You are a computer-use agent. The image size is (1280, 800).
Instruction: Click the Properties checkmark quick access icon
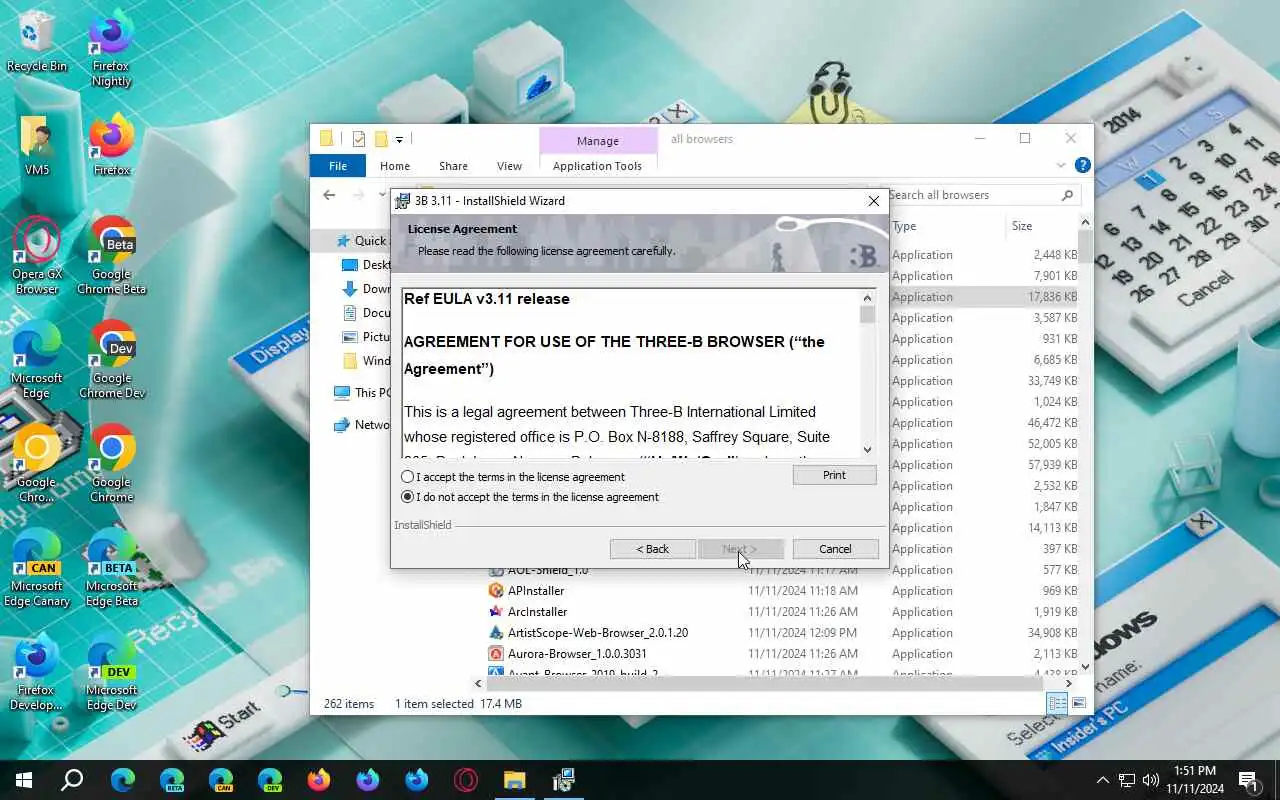(x=358, y=139)
